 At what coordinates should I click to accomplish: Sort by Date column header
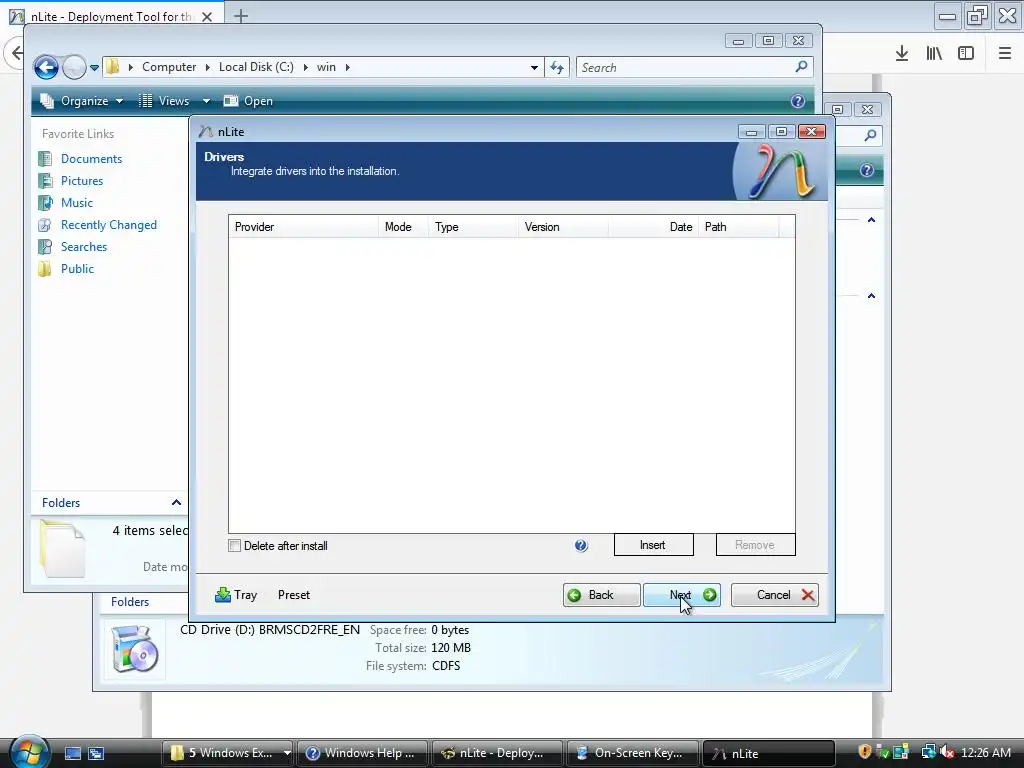653,227
